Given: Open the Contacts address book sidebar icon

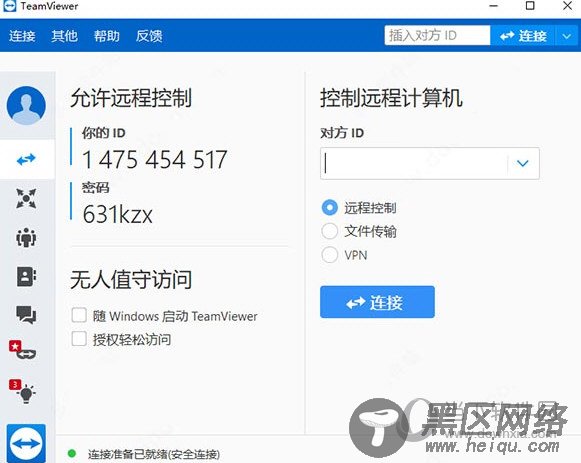Looking at the screenshot, I should (x=26, y=276).
